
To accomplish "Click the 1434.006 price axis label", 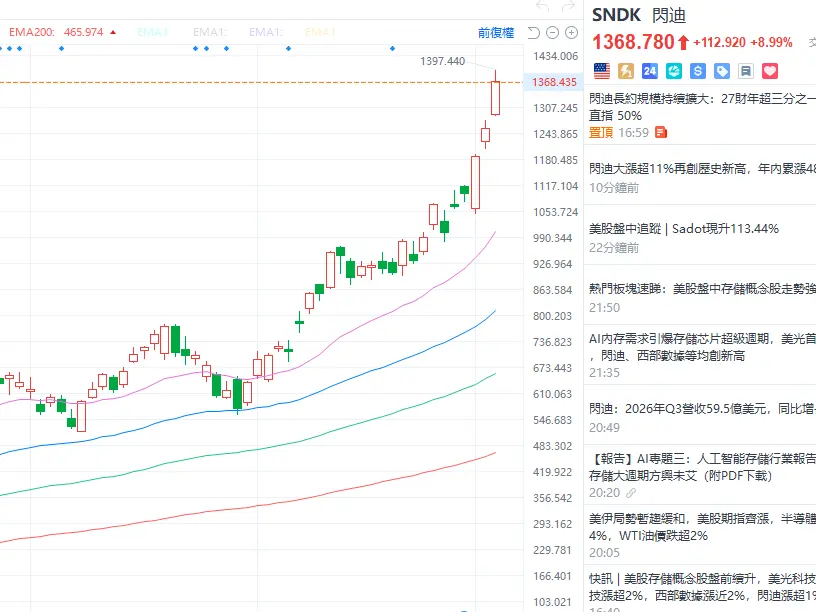I will coord(555,56).
